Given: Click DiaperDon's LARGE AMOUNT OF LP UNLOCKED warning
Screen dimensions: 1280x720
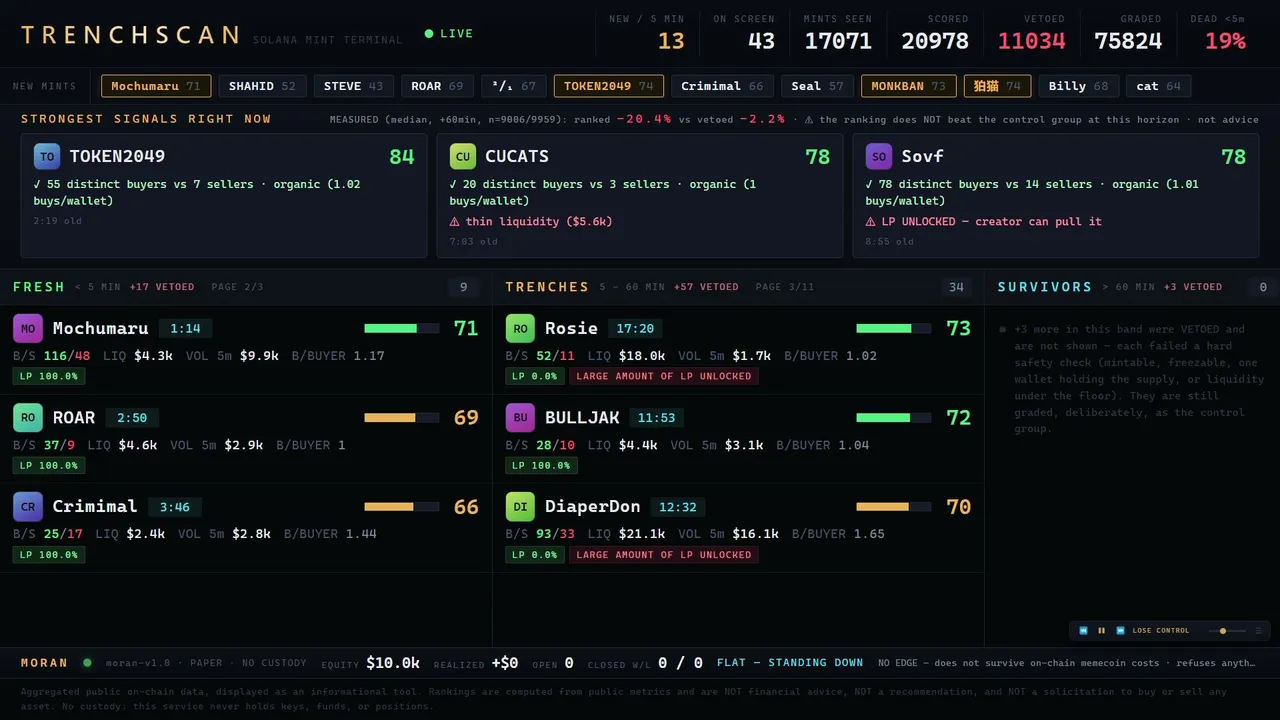Looking at the screenshot, I should pos(664,554).
